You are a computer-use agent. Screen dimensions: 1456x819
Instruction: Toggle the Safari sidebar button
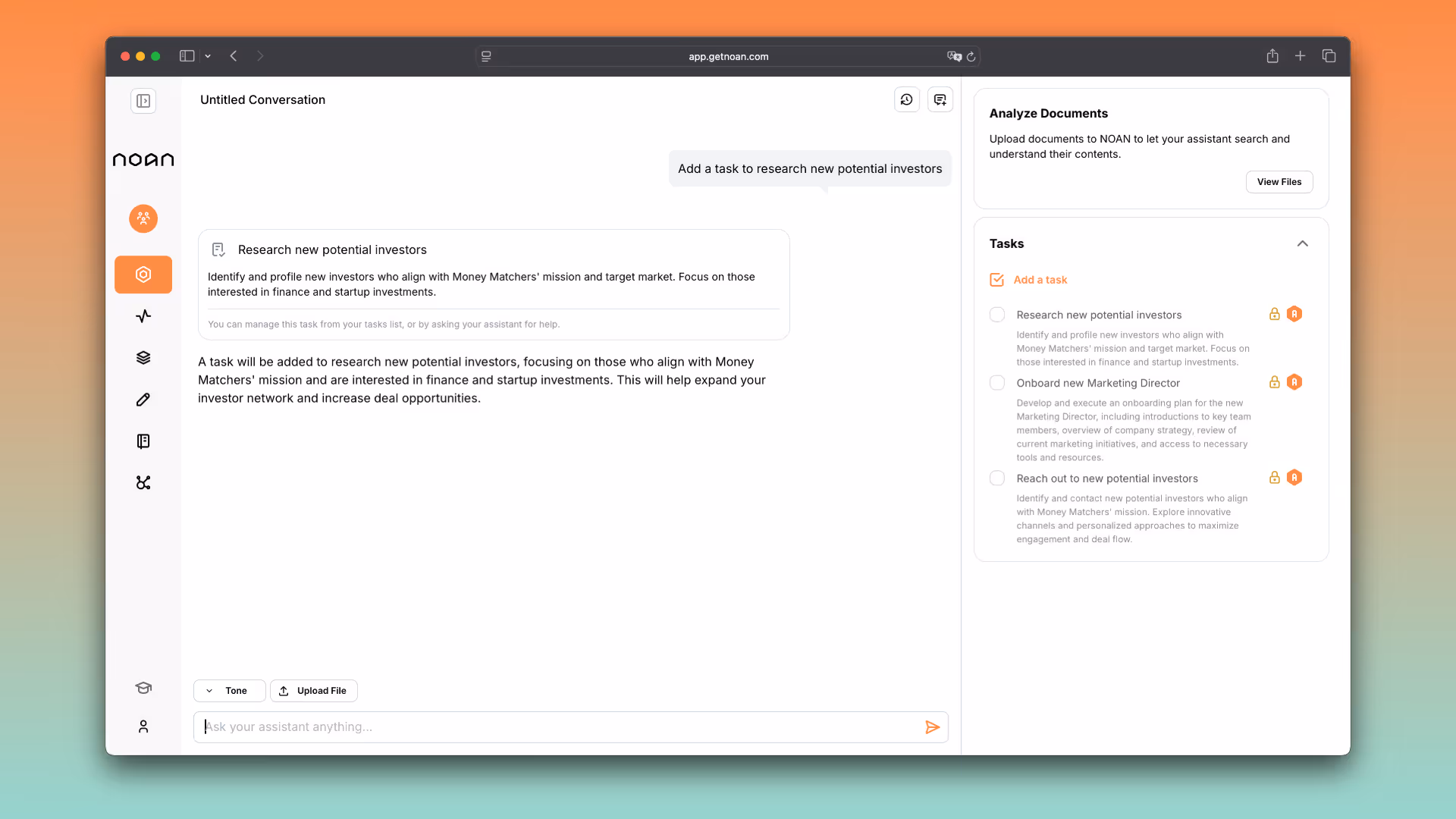pyautogui.click(x=187, y=56)
